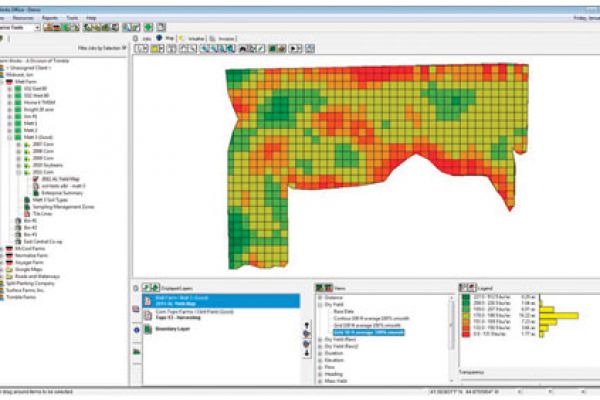Viewport: 600px width, 400px height.
Task: Expand the Heading item in the Items panel
Action: click(320, 374)
